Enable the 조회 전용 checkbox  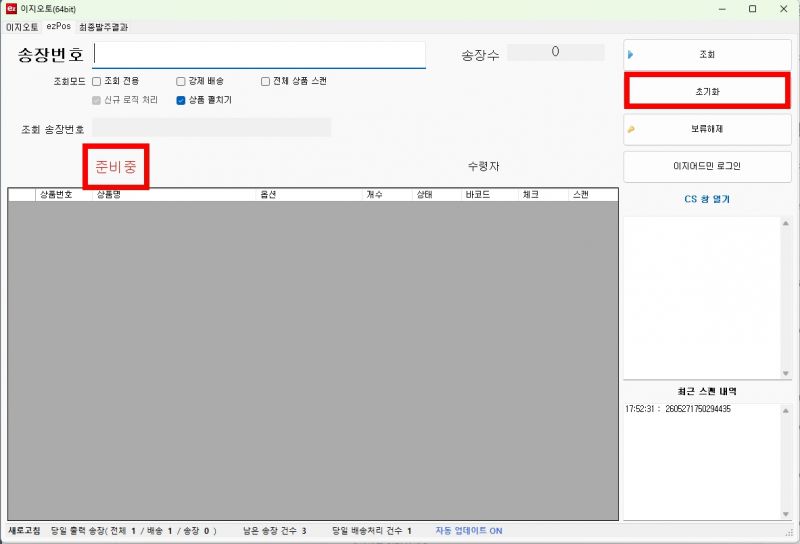96,81
